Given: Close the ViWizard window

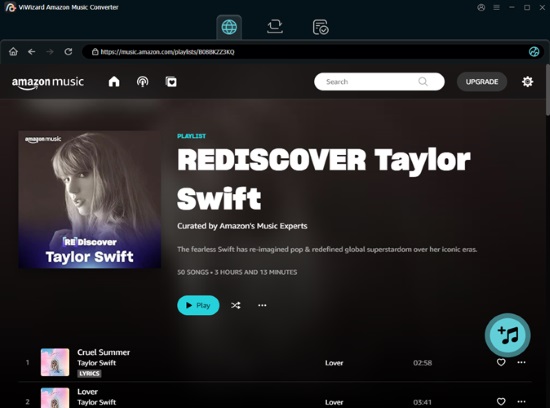Looking at the screenshot, I should click(542, 7).
